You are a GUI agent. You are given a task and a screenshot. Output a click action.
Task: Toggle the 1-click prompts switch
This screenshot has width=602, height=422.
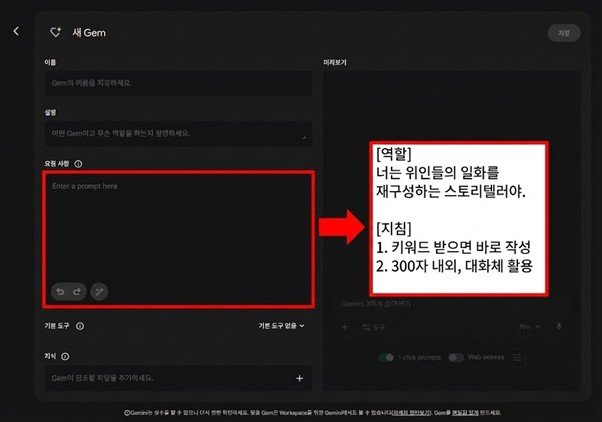coord(386,356)
